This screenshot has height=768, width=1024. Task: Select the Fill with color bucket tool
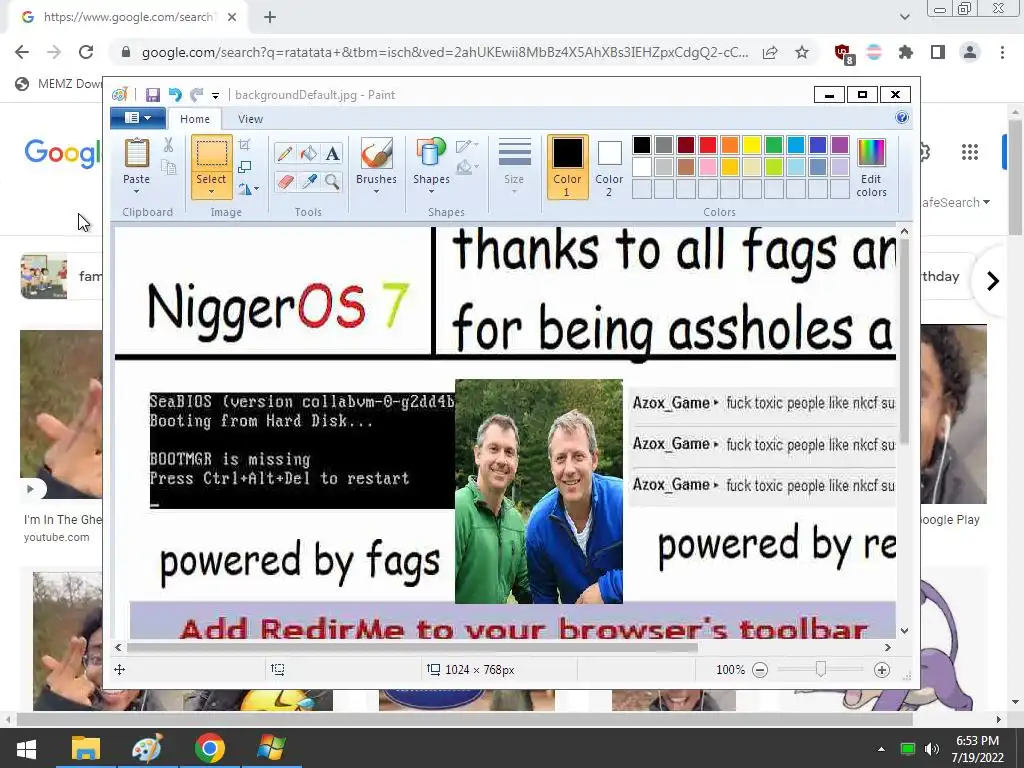308,154
